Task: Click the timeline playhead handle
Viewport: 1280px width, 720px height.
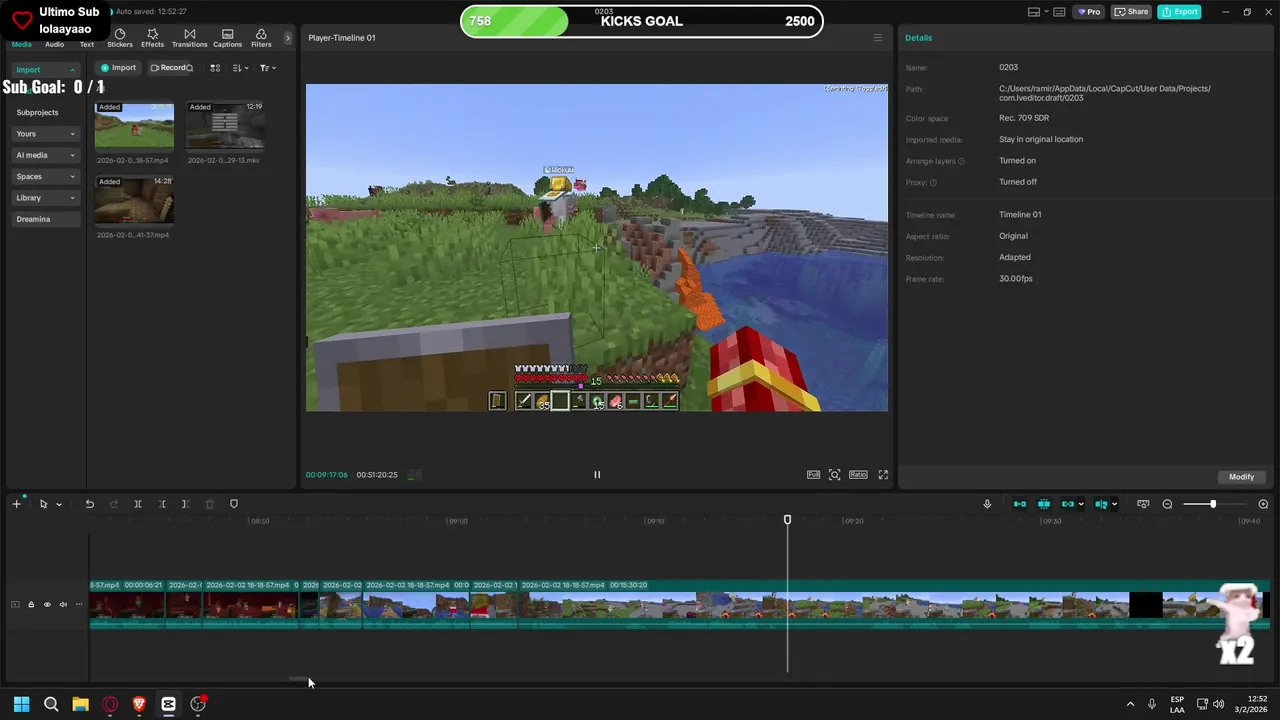Action: coord(787,519)
